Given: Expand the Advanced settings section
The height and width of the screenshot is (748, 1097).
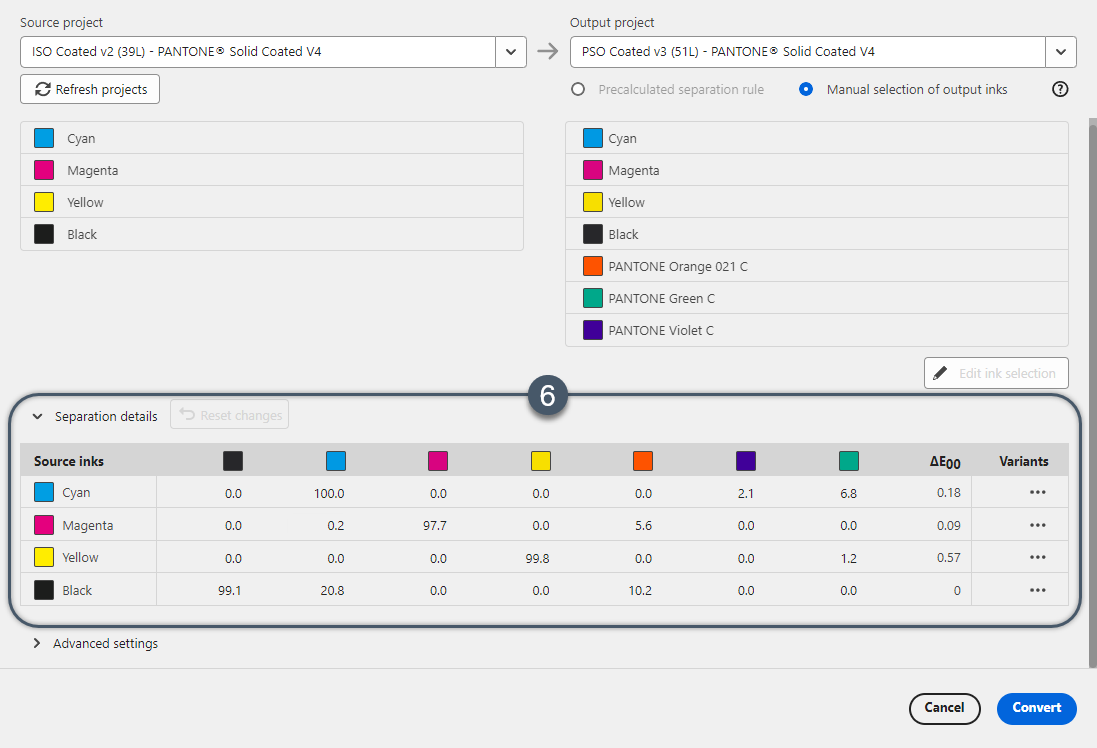Looking at the screenshot, I should point(37,643).
